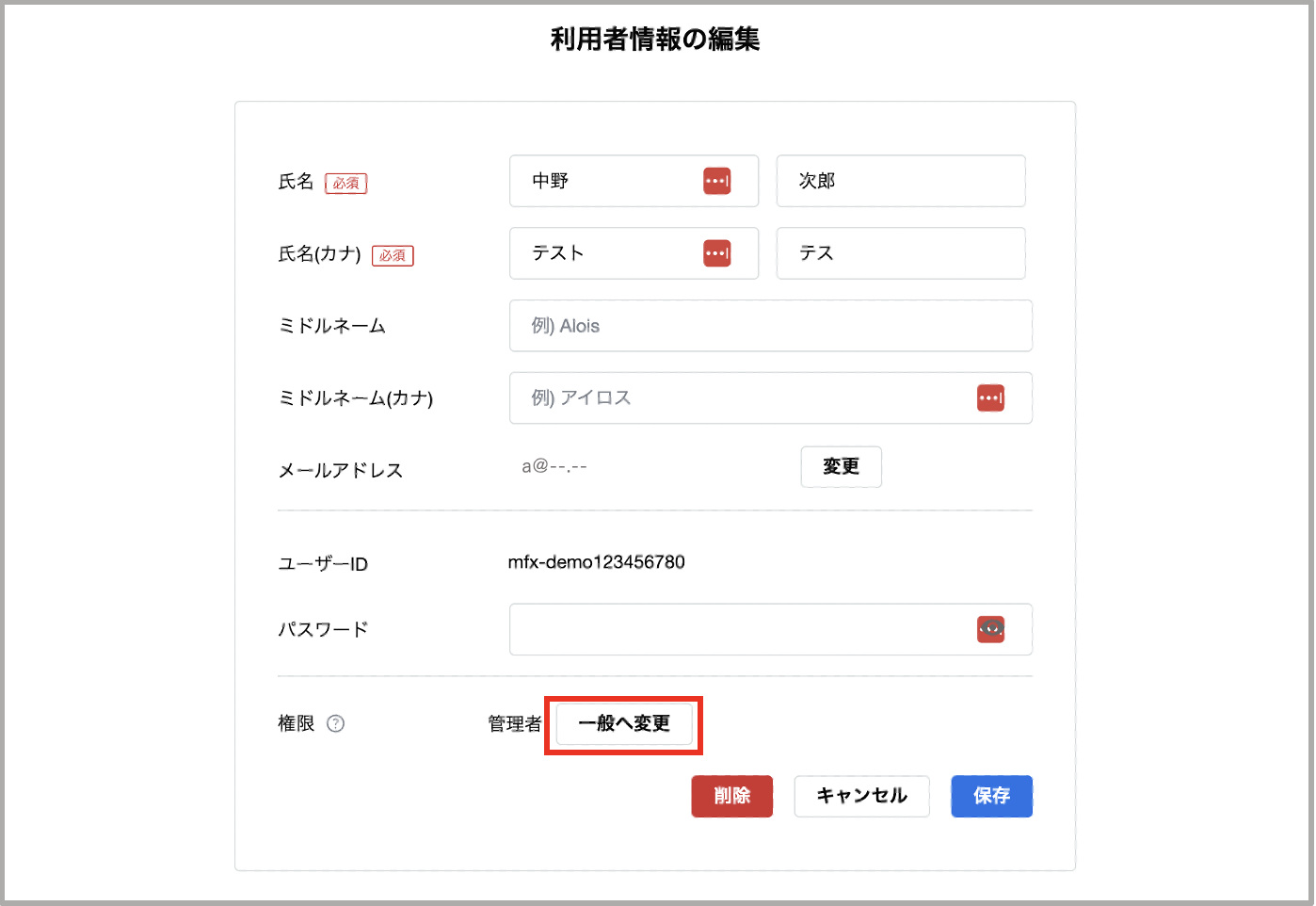Click the ミドルネーム(カナ) label
The image size is (1316, 906).
click(x=356, y=398)
